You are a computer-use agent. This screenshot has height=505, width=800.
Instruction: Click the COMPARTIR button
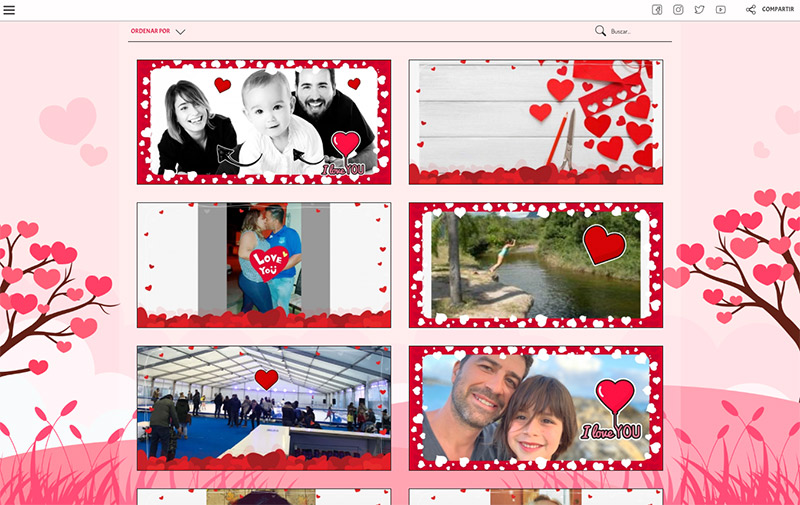tap(778, 9)
